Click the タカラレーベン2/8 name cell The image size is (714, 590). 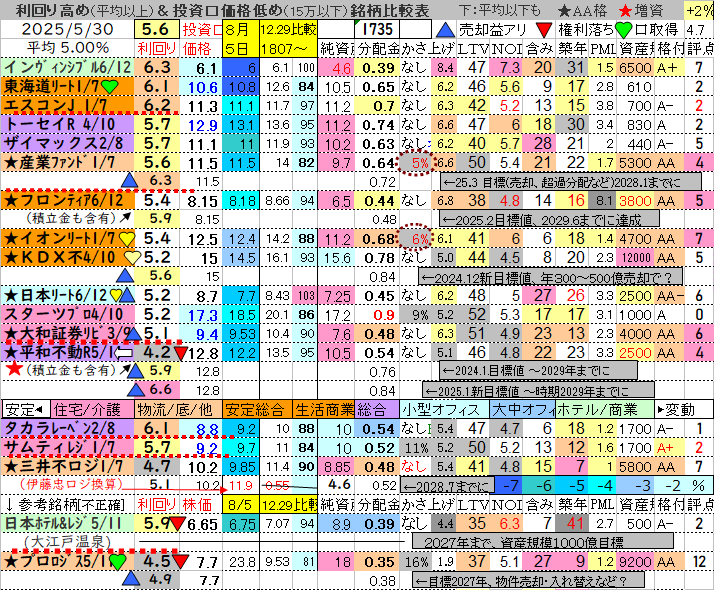coord(67,428)
